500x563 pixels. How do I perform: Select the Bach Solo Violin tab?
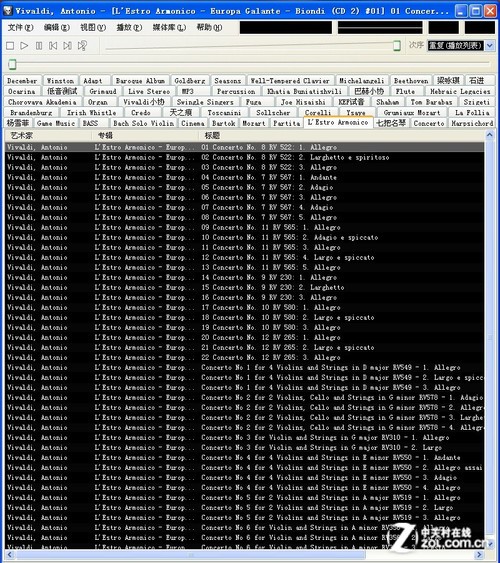144,123
